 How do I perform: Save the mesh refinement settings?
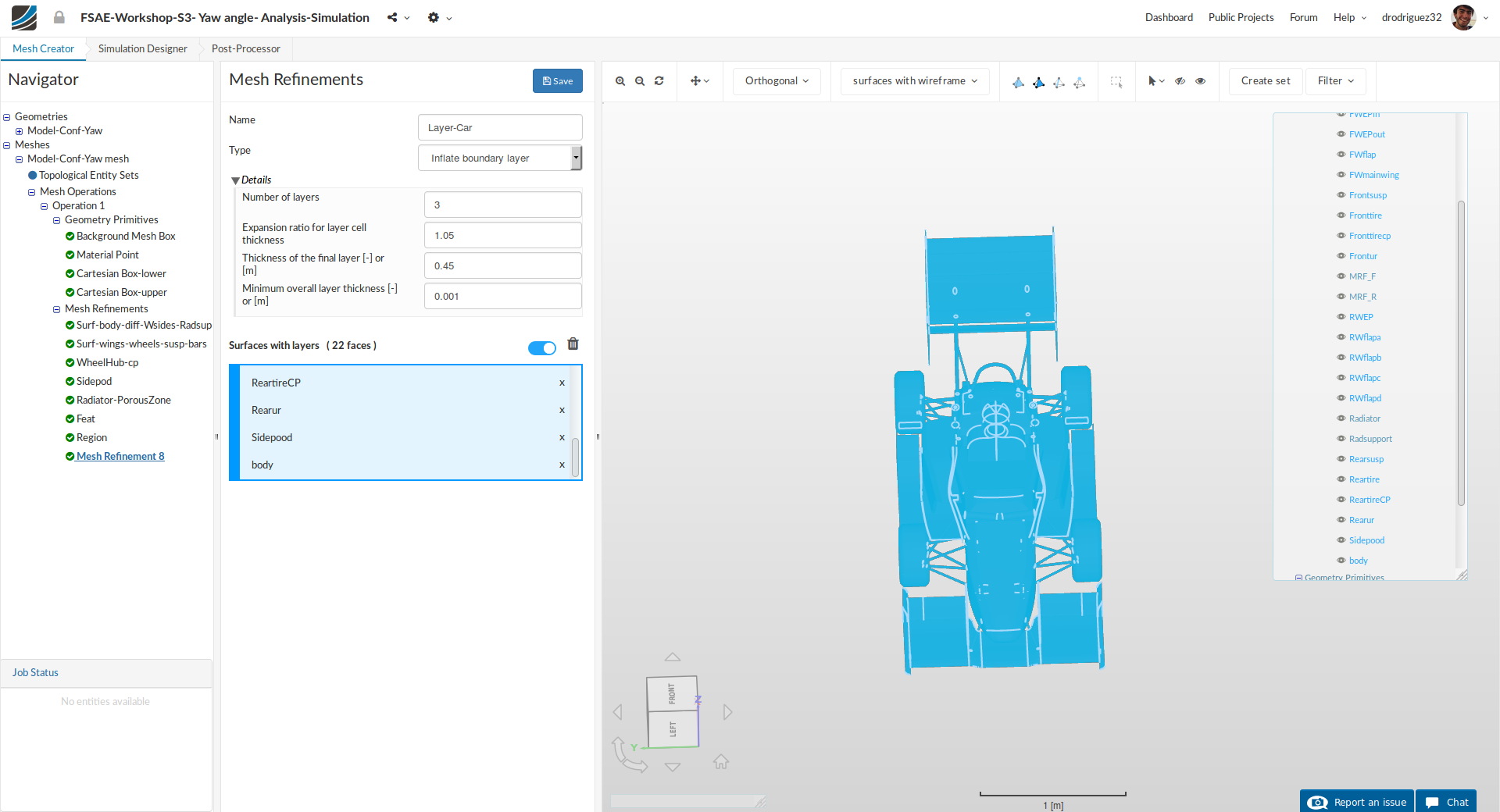click(x=557, y=81)
